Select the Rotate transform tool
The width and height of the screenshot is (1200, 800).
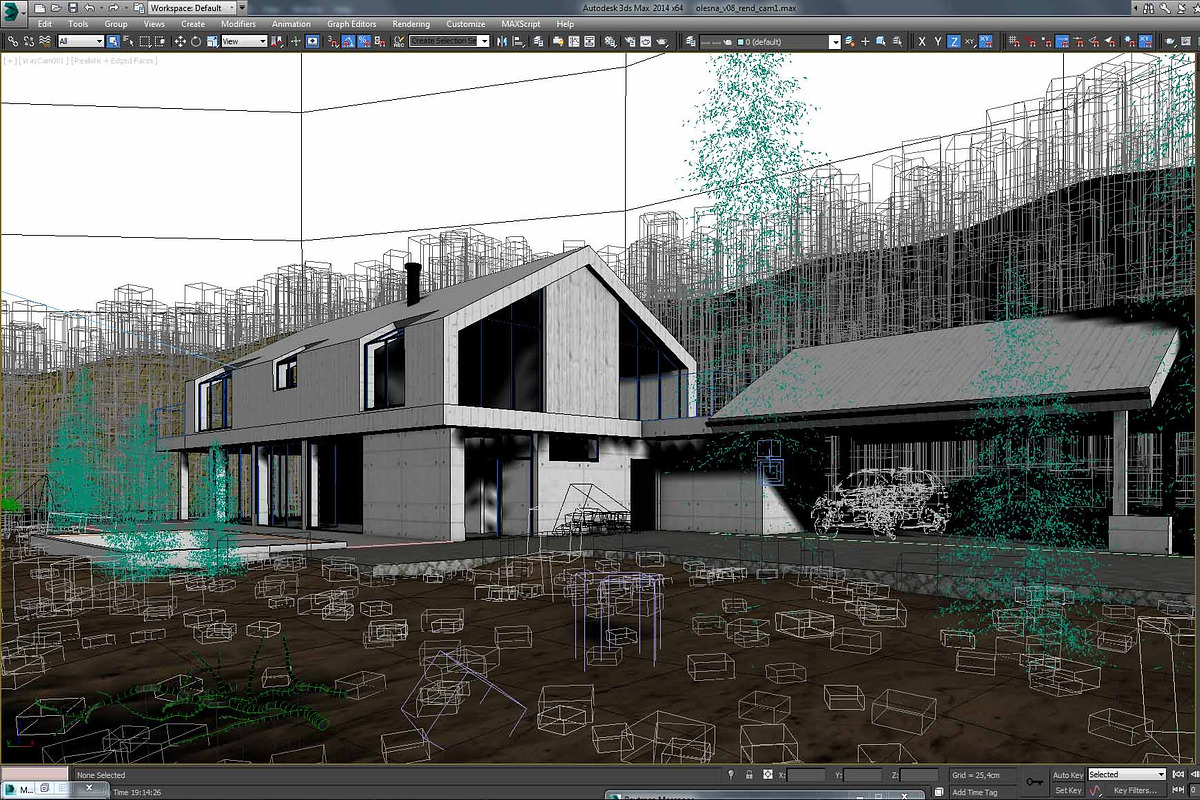(x=196, y=42)
